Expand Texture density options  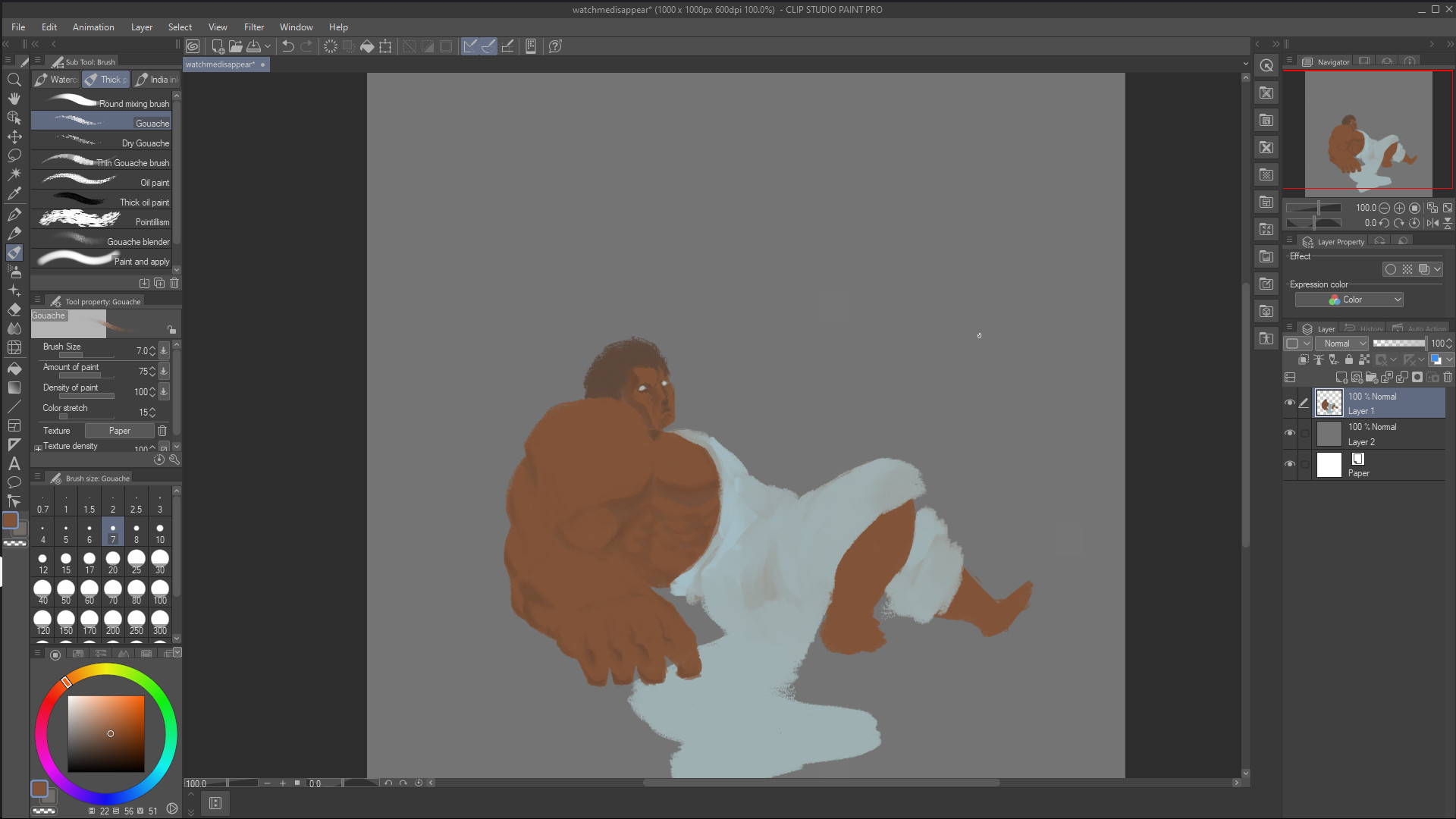pyautogui.click(x=38, y=447)
